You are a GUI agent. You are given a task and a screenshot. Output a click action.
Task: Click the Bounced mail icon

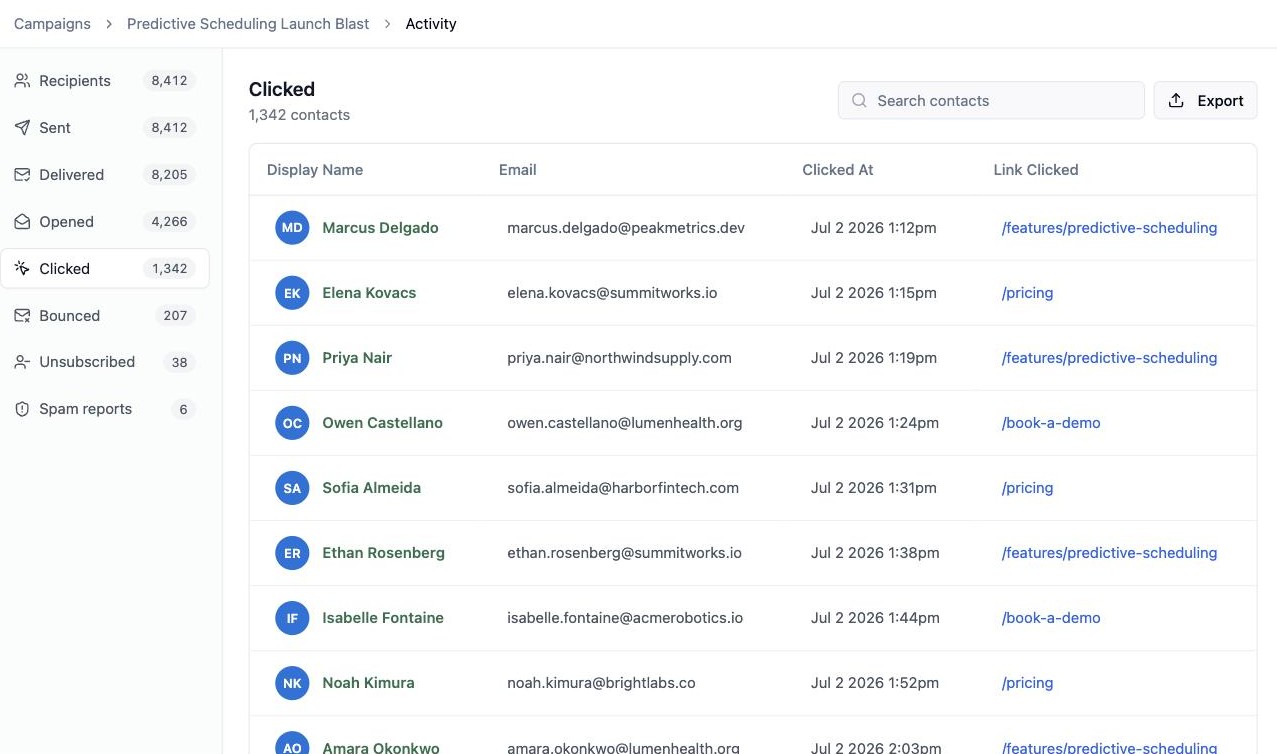pyautogui.click(x=22, y=316)
